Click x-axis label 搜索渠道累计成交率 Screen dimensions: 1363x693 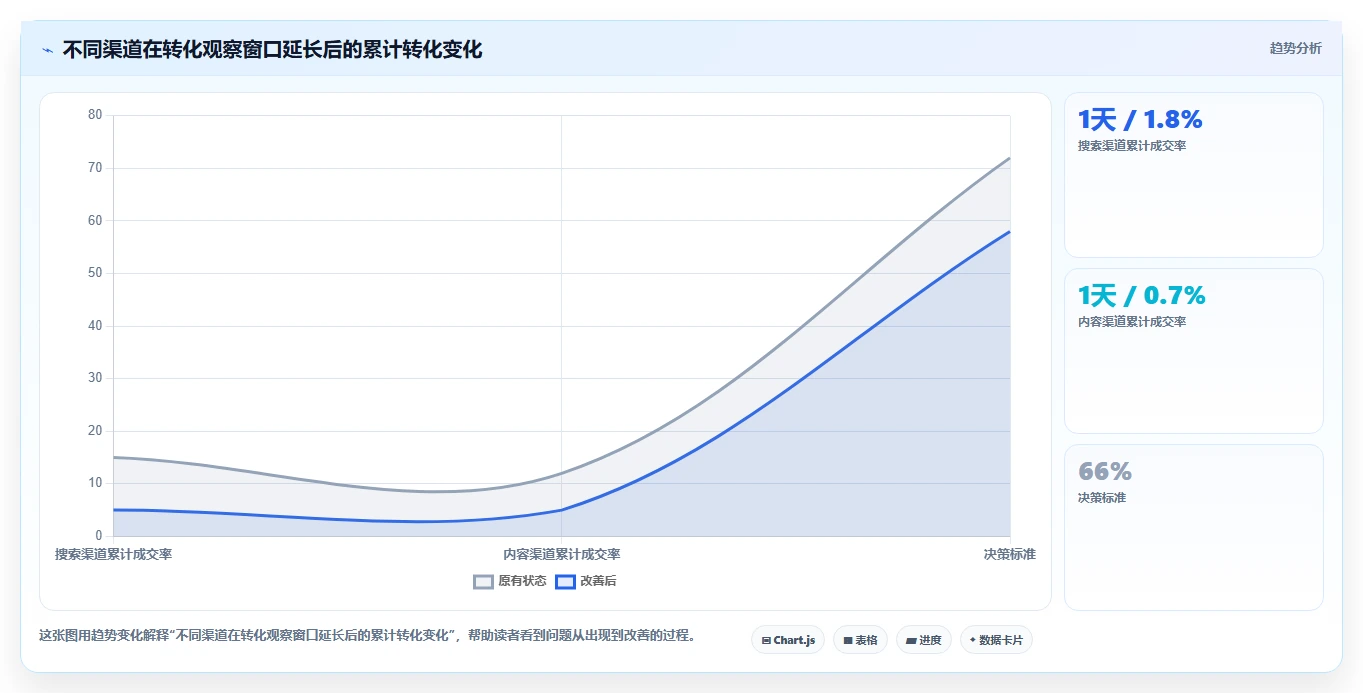(x=113, y=554)
